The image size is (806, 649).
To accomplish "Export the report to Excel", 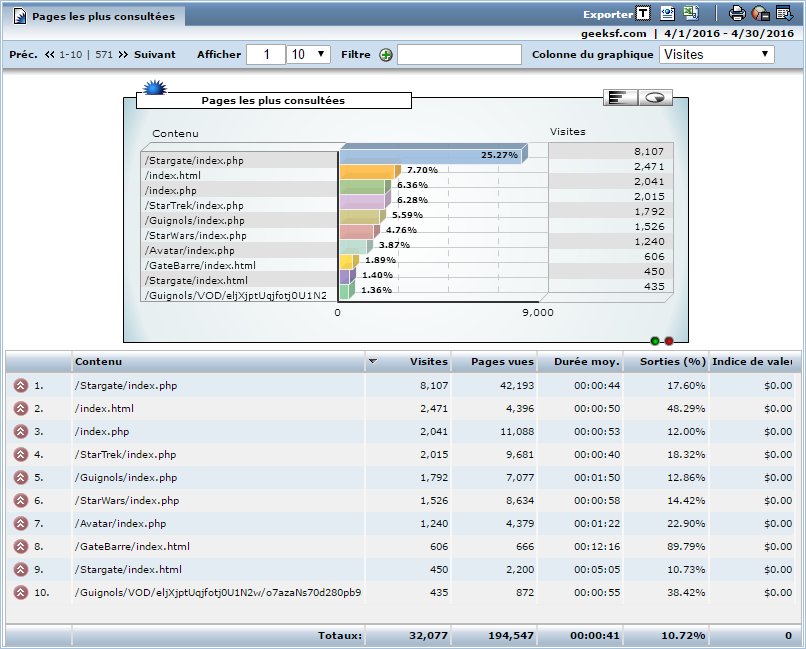I will tap(691, 14).
